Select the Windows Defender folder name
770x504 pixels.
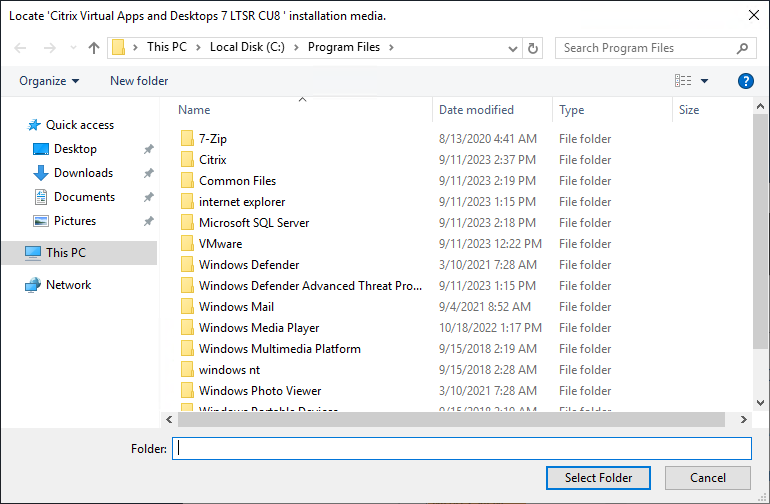[x=249, y=265]
